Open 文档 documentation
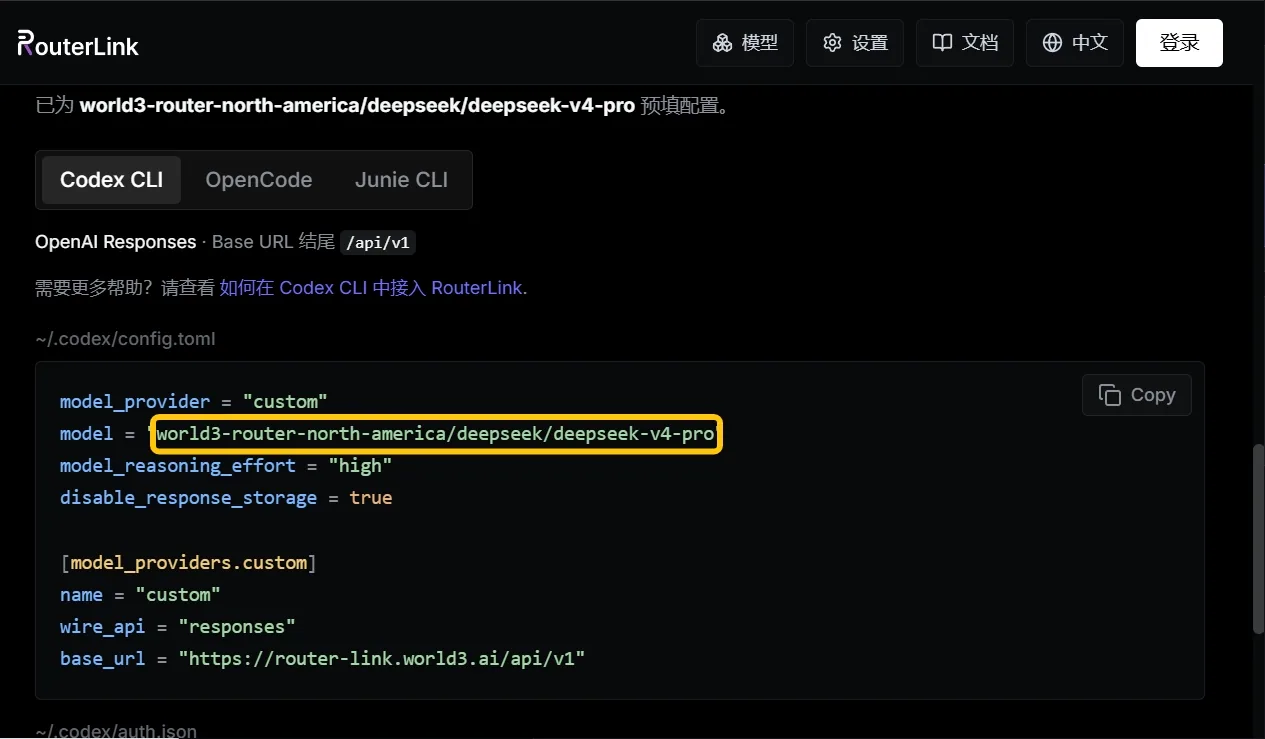This screenshot has height=739, width=1265. 965,43
